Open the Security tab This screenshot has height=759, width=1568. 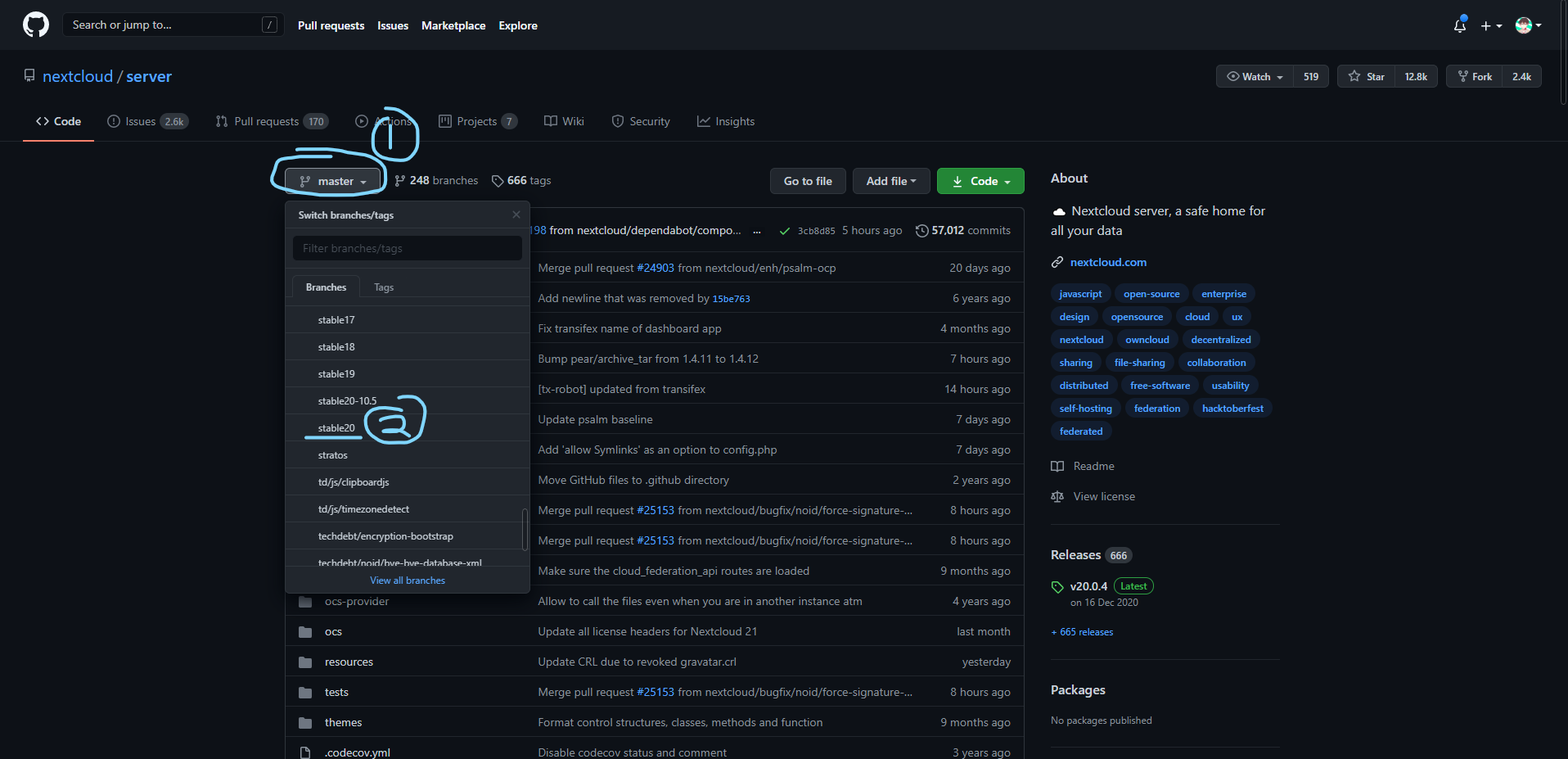pos(641,121)
